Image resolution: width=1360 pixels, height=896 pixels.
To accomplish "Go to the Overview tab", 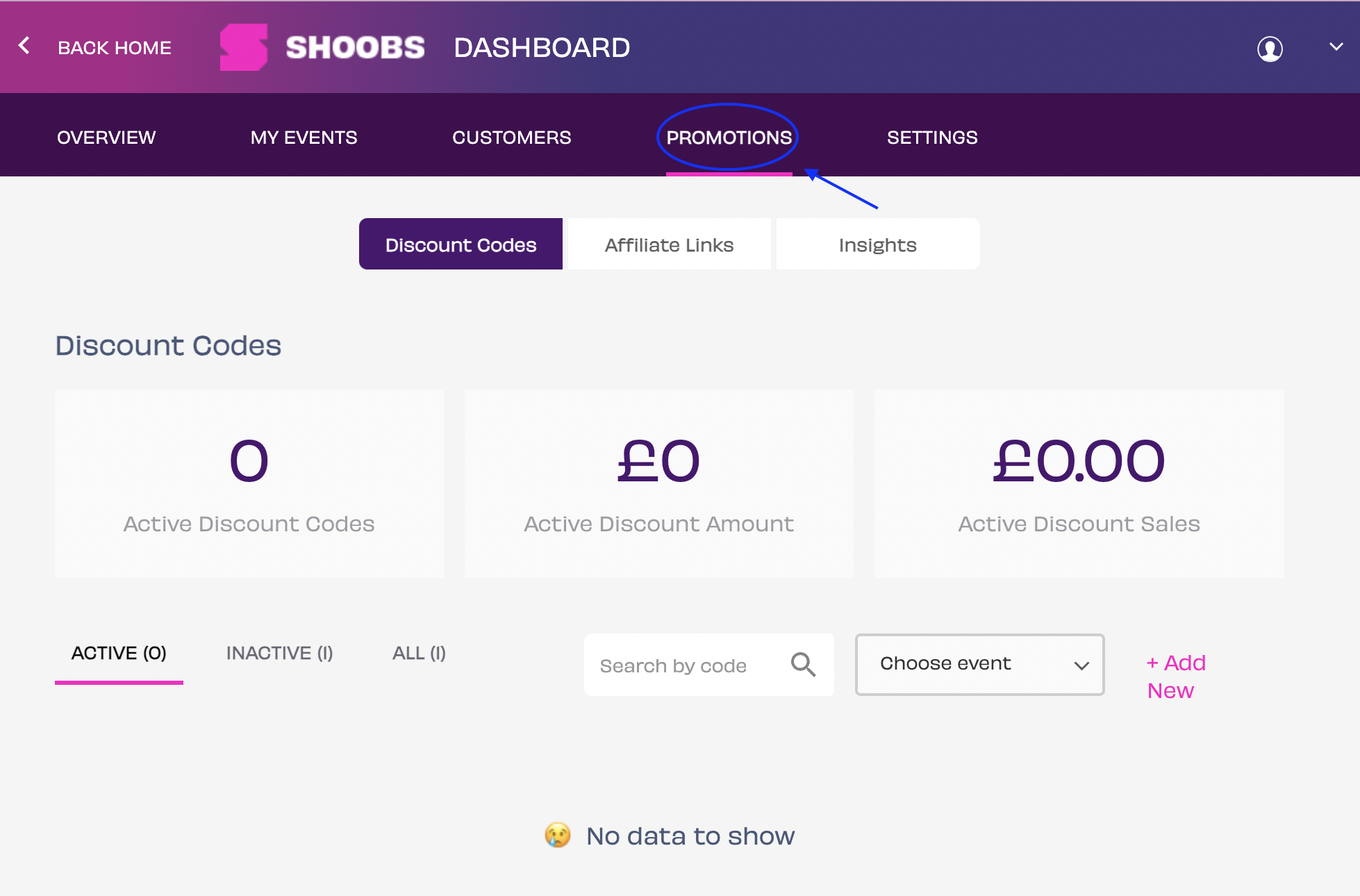I will coord(106,138).
